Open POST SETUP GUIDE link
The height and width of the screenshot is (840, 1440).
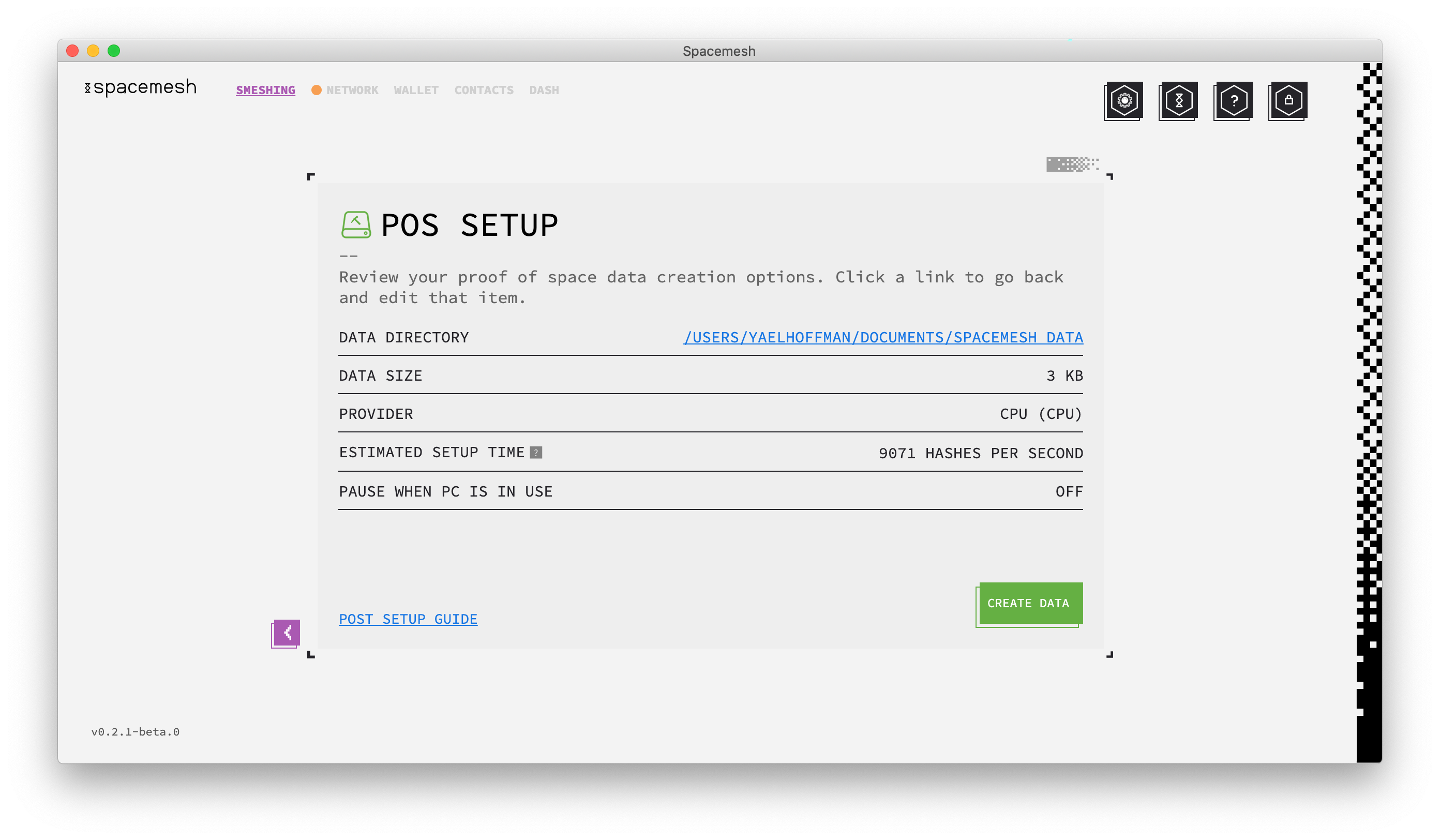(408, 619)
